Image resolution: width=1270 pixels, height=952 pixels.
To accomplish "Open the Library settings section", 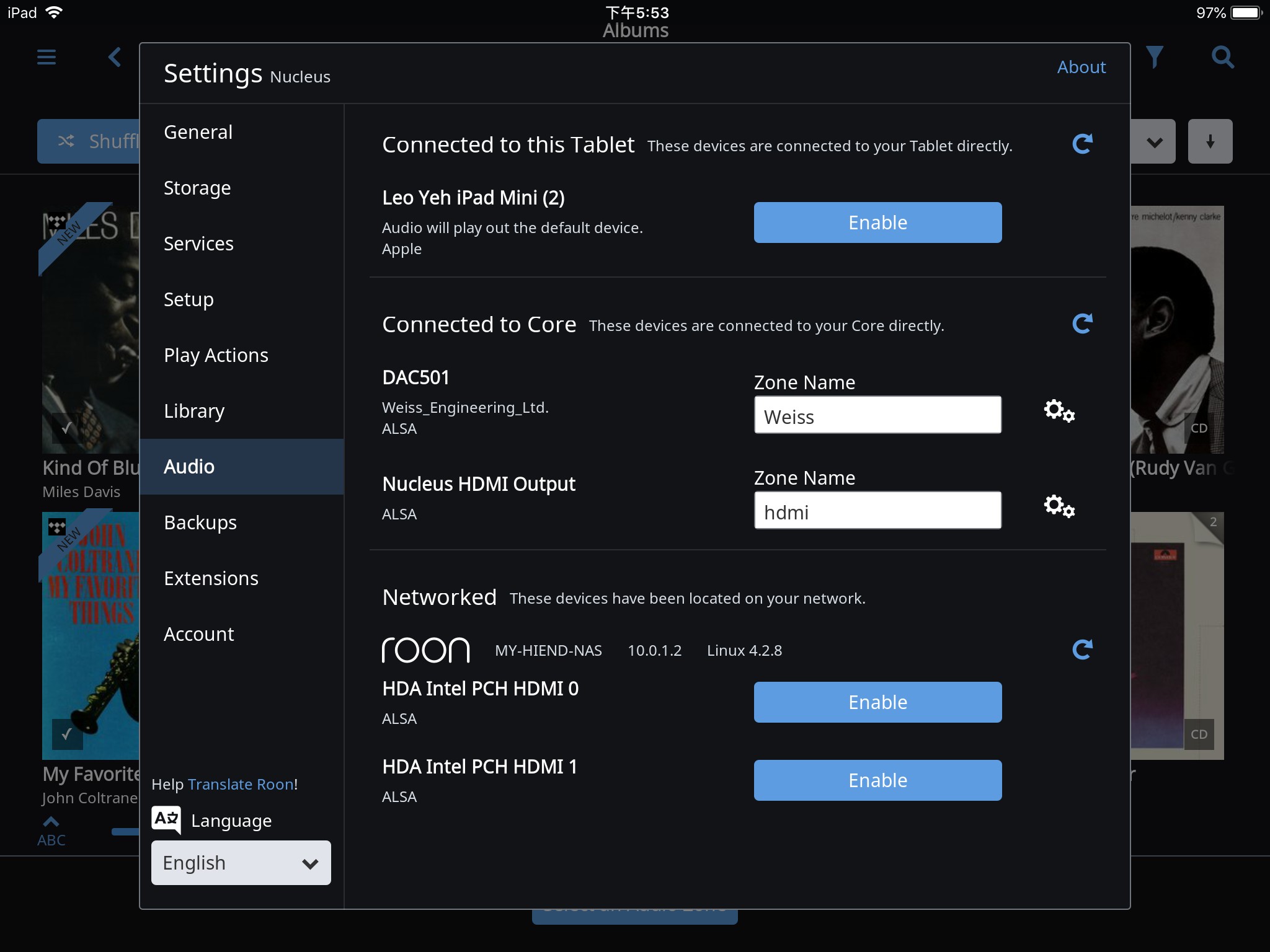I will [242, 411].
